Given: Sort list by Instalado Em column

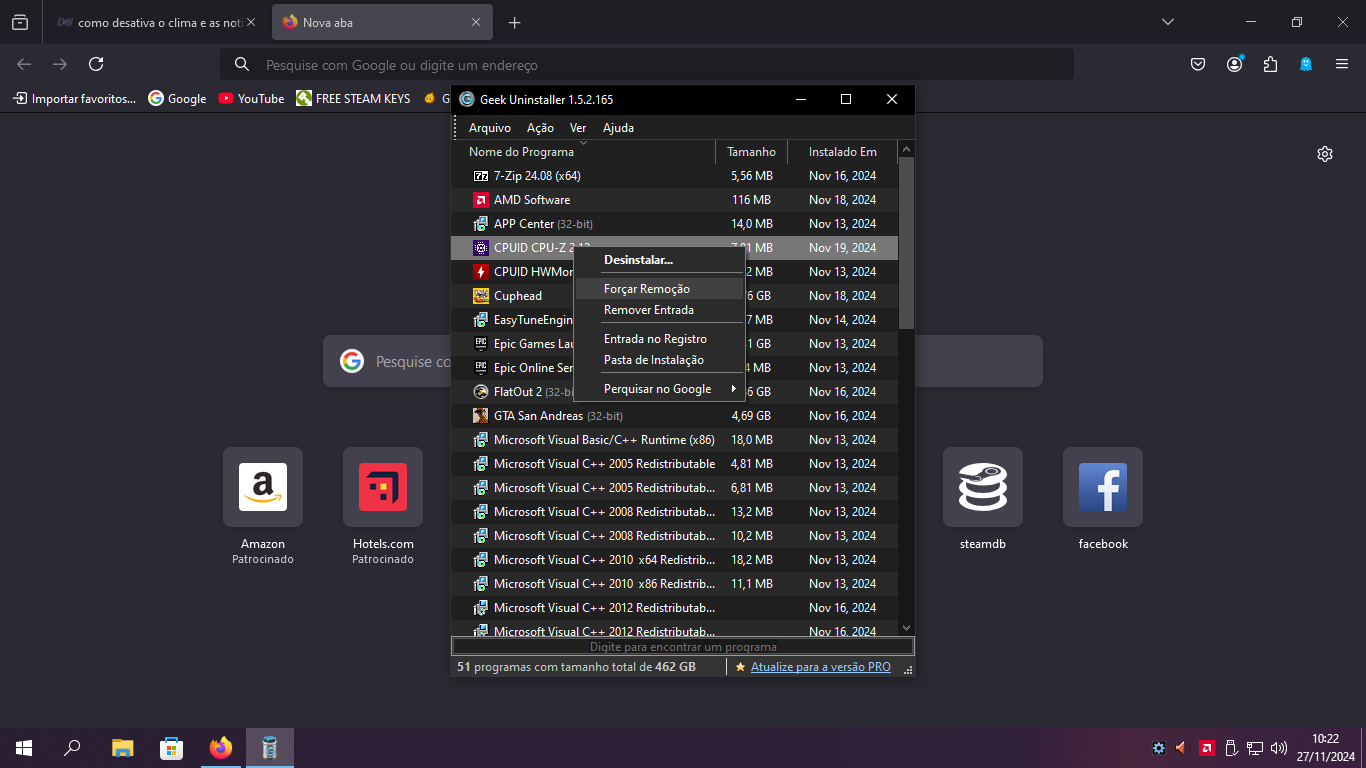Looking at the screenshot, I should [842, 152].
